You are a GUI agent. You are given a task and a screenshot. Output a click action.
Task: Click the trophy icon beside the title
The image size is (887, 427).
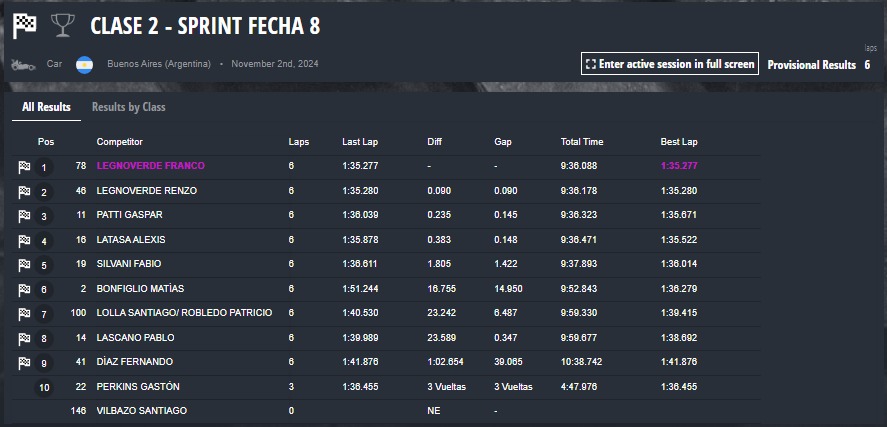[x=62, y=26]
